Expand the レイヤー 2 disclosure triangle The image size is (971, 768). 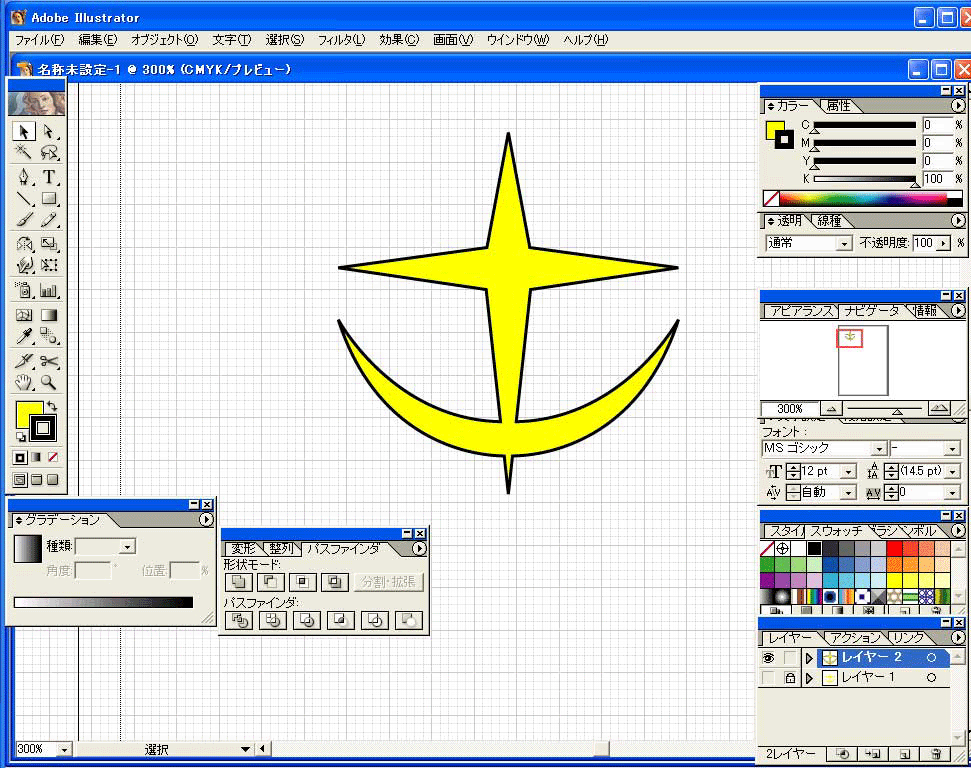pos(809,658)
